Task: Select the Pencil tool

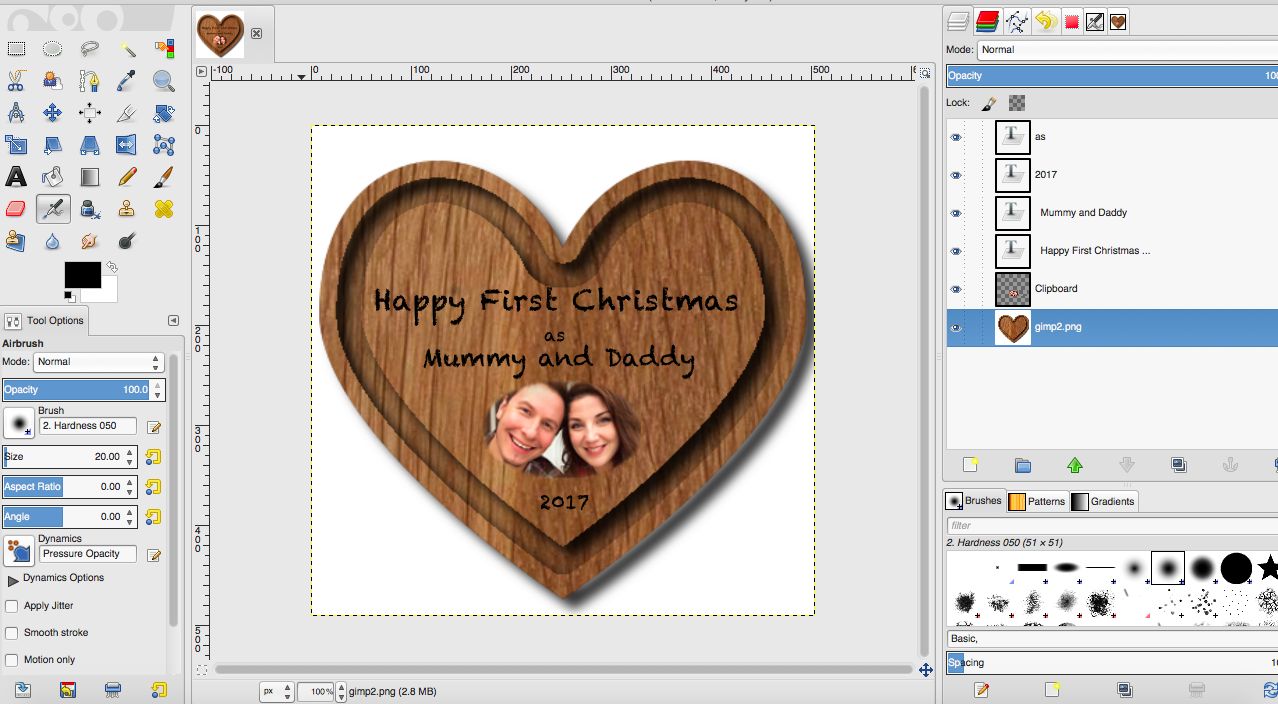Action: tap(127, 177)
